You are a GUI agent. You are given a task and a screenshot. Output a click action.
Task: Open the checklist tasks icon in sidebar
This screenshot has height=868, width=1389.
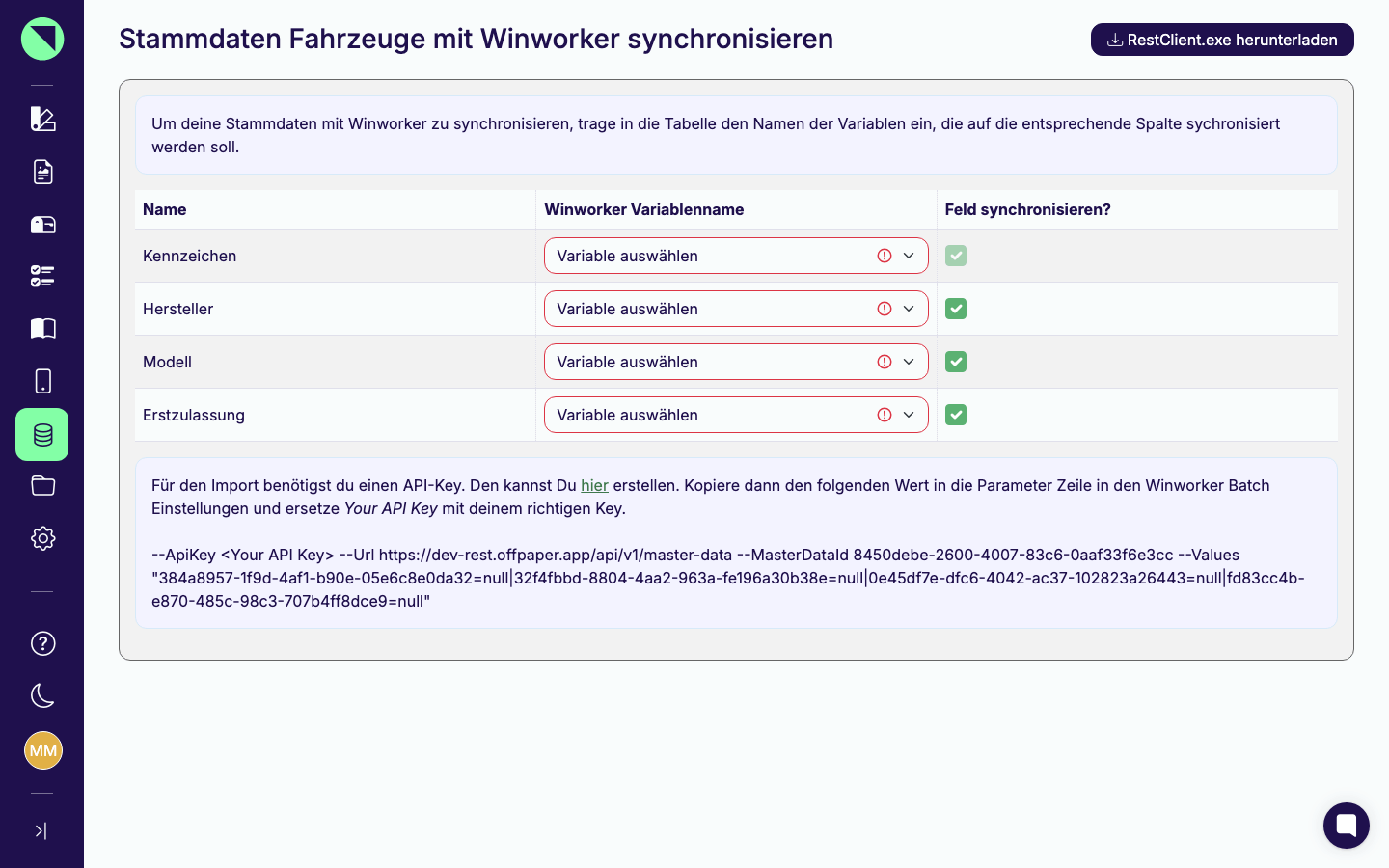[42, 277]
